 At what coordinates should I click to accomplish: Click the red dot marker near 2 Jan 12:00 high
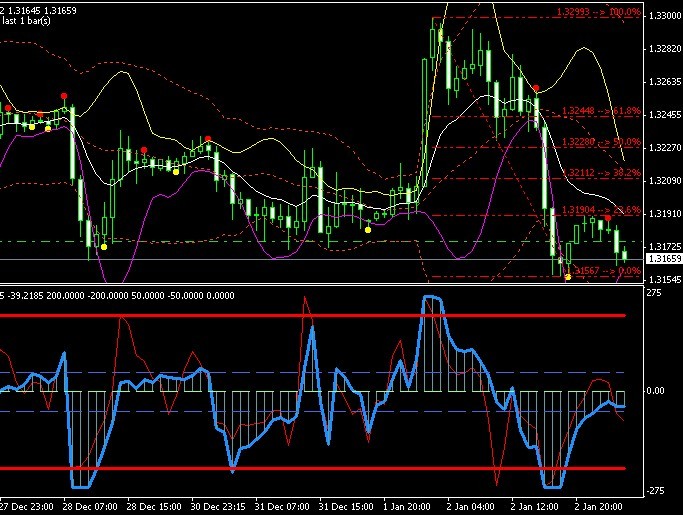tap(536, 88)
